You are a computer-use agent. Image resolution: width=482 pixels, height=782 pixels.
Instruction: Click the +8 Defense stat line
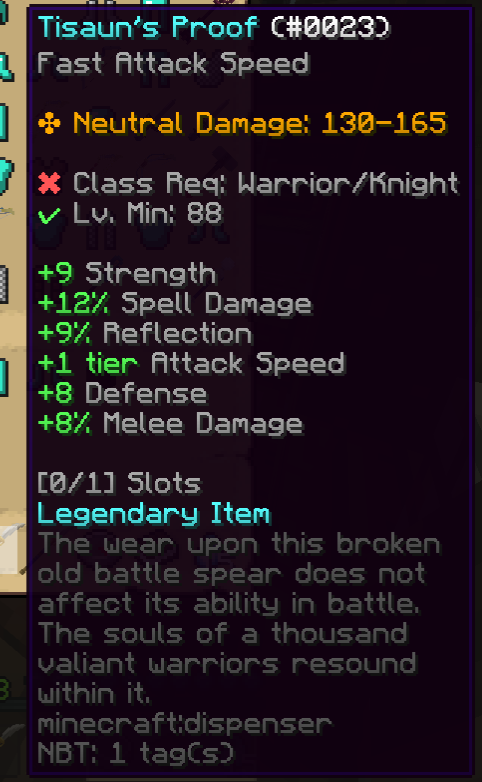point(122,393)
